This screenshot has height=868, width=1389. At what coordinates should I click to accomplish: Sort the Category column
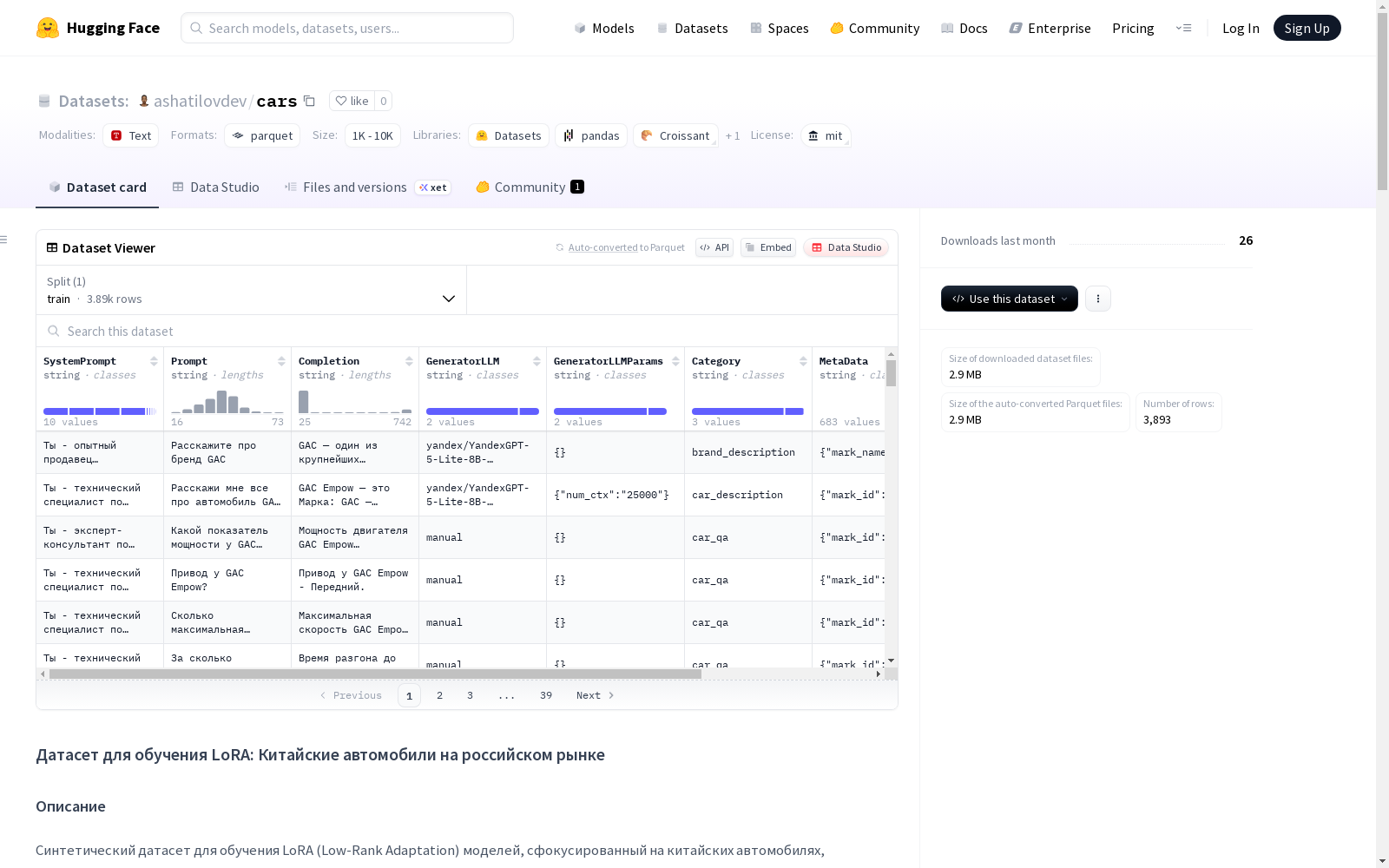pyautogui.click(x=803, y=361)
